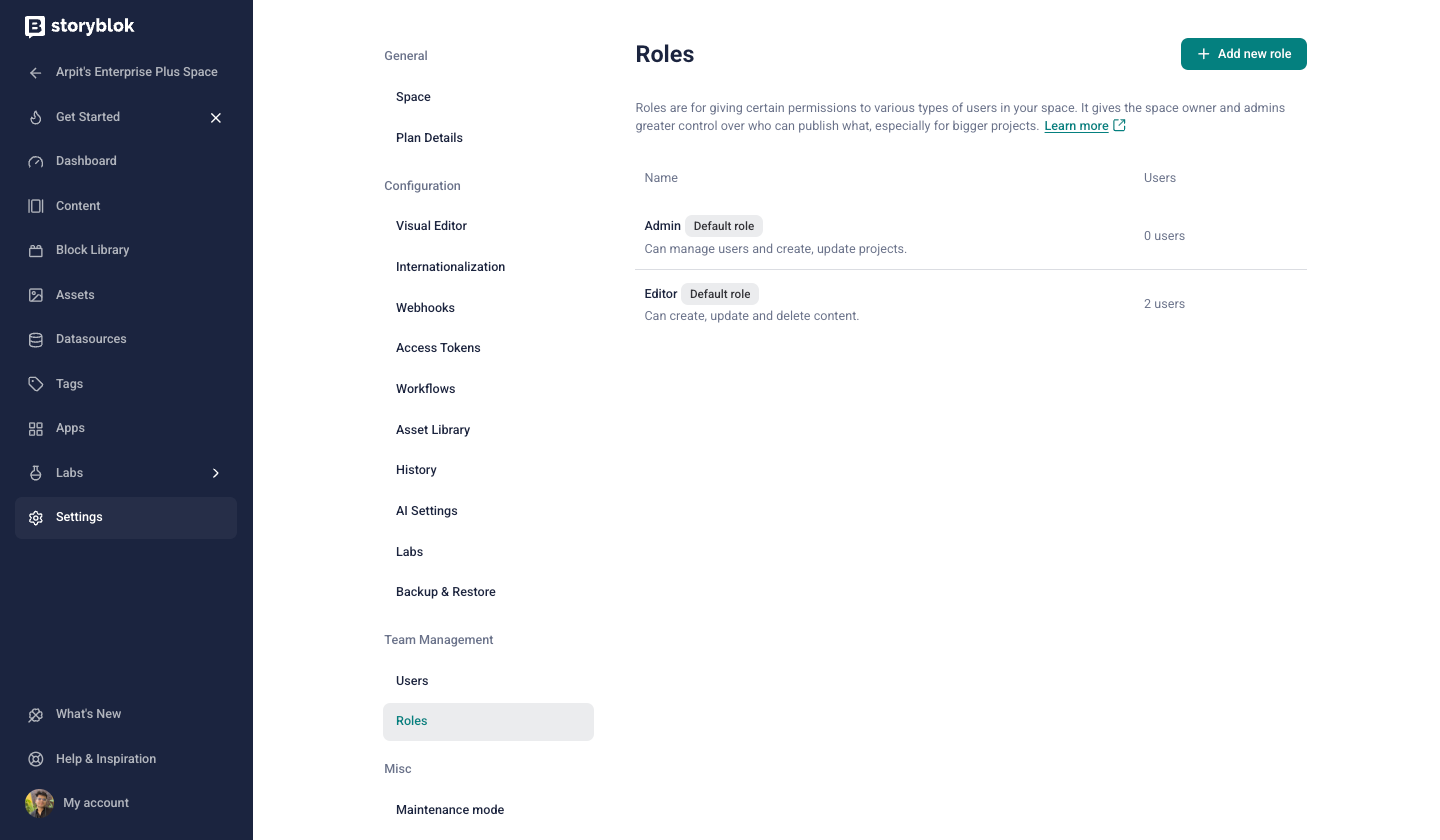This screenshot has height=840, width=1440.
Task: Click the What's New icon
Action: [36, 715]
